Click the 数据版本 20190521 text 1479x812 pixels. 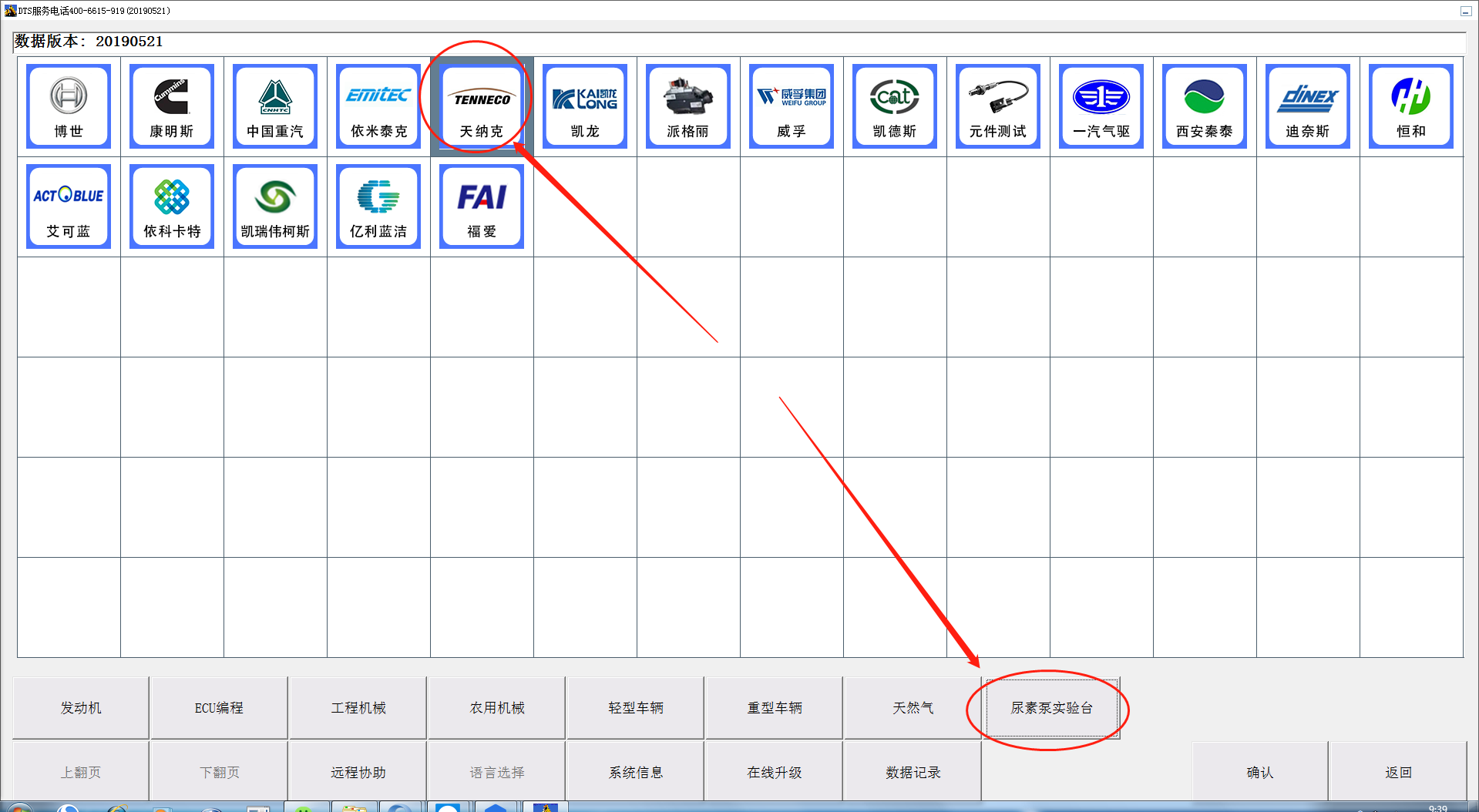tap(89, 42)
